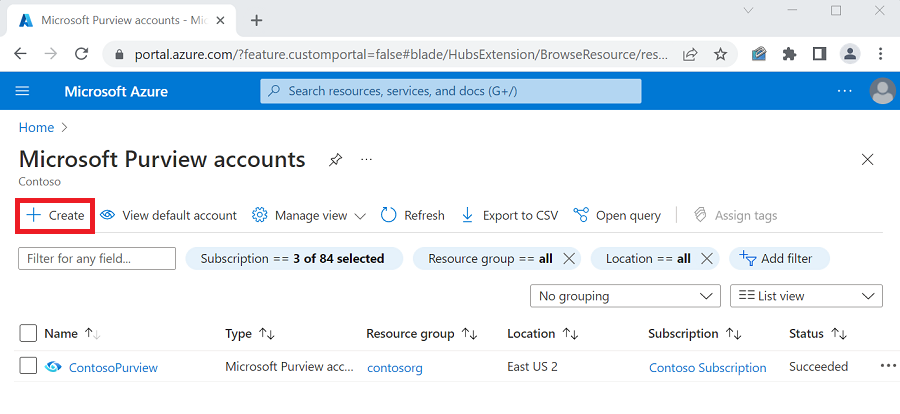Expand the List view dropdown

point(806,296)
